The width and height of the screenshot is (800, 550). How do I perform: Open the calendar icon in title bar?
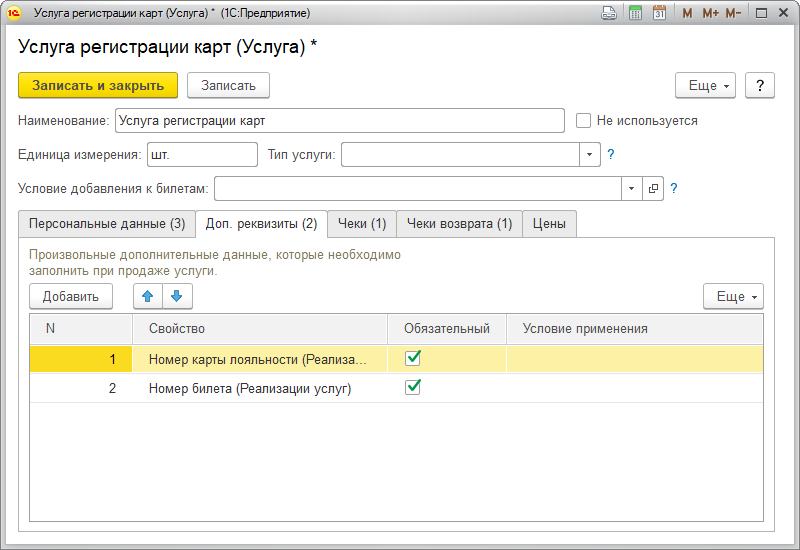659,13
